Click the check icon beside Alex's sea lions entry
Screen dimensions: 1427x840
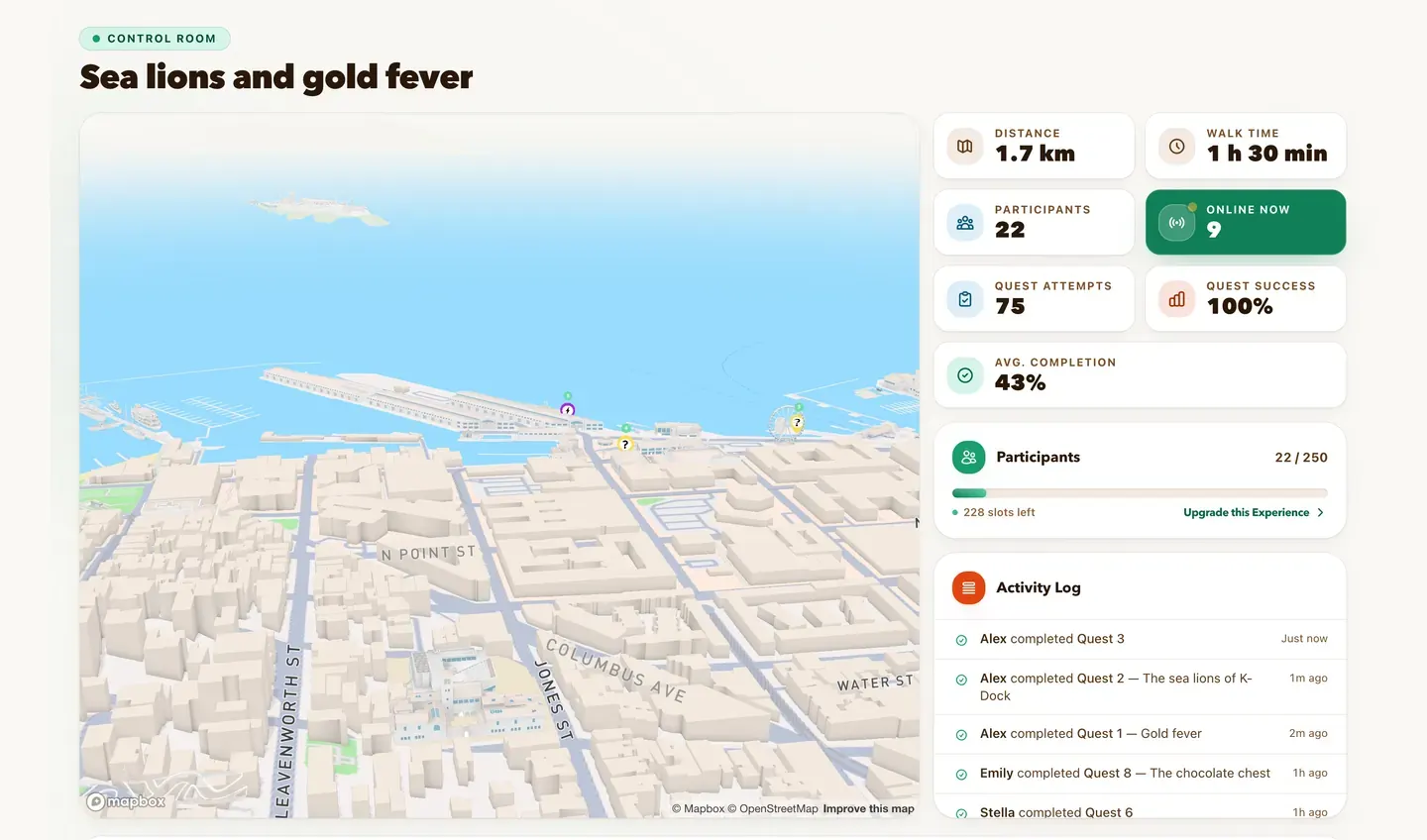click(x=961, y=680)
